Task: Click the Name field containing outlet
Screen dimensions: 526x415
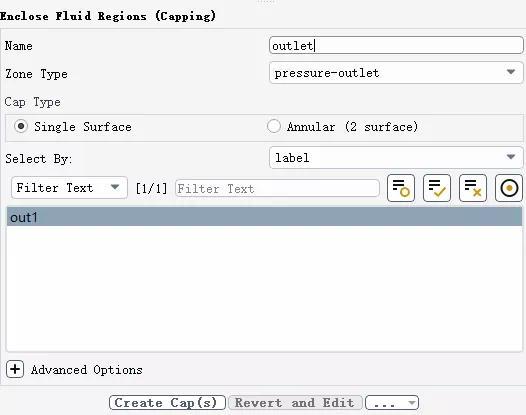Action: tap(396, 45)
